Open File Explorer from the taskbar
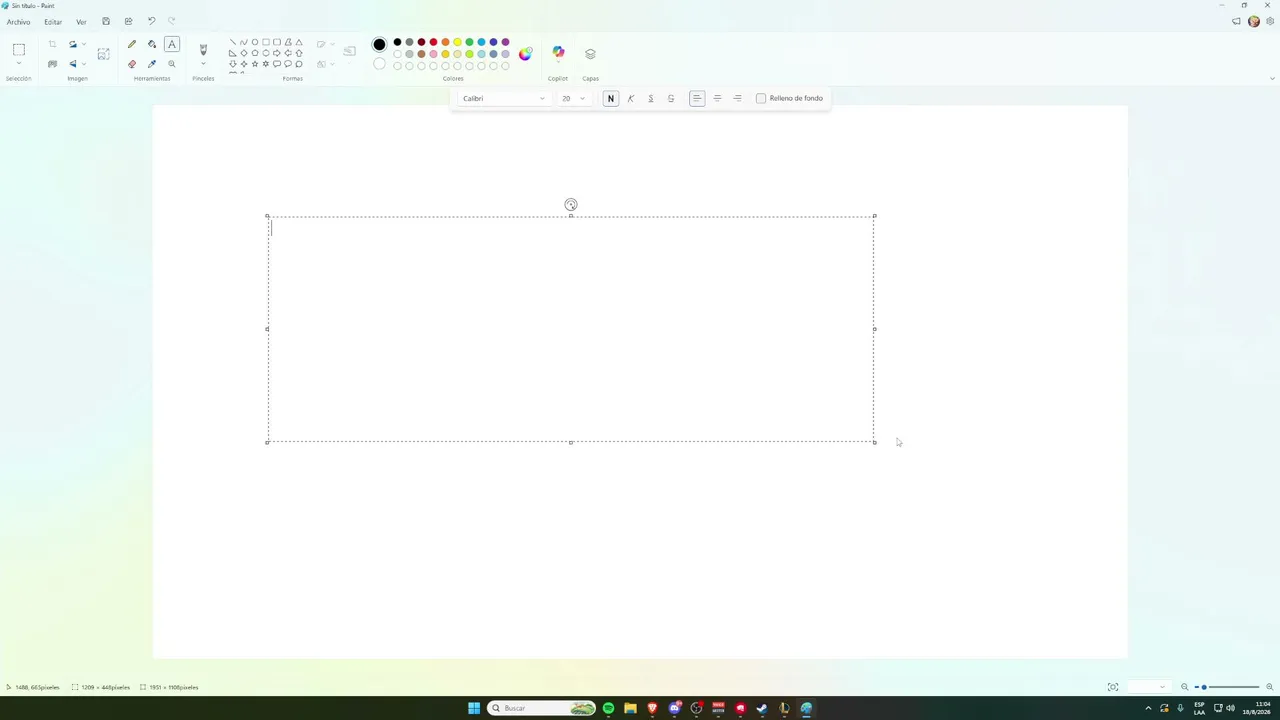Screen dimensions: 1280x720 coord(630,708)
